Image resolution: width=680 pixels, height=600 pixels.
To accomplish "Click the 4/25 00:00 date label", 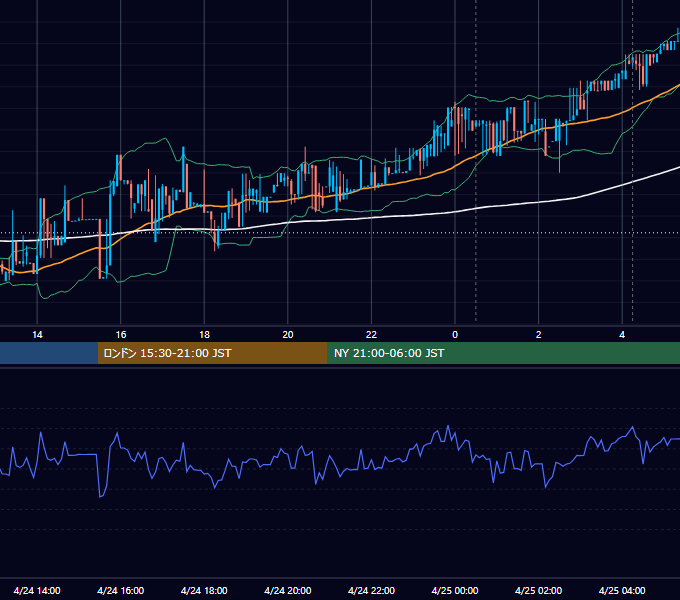I will pyautogui.click(x=455, y=590).
